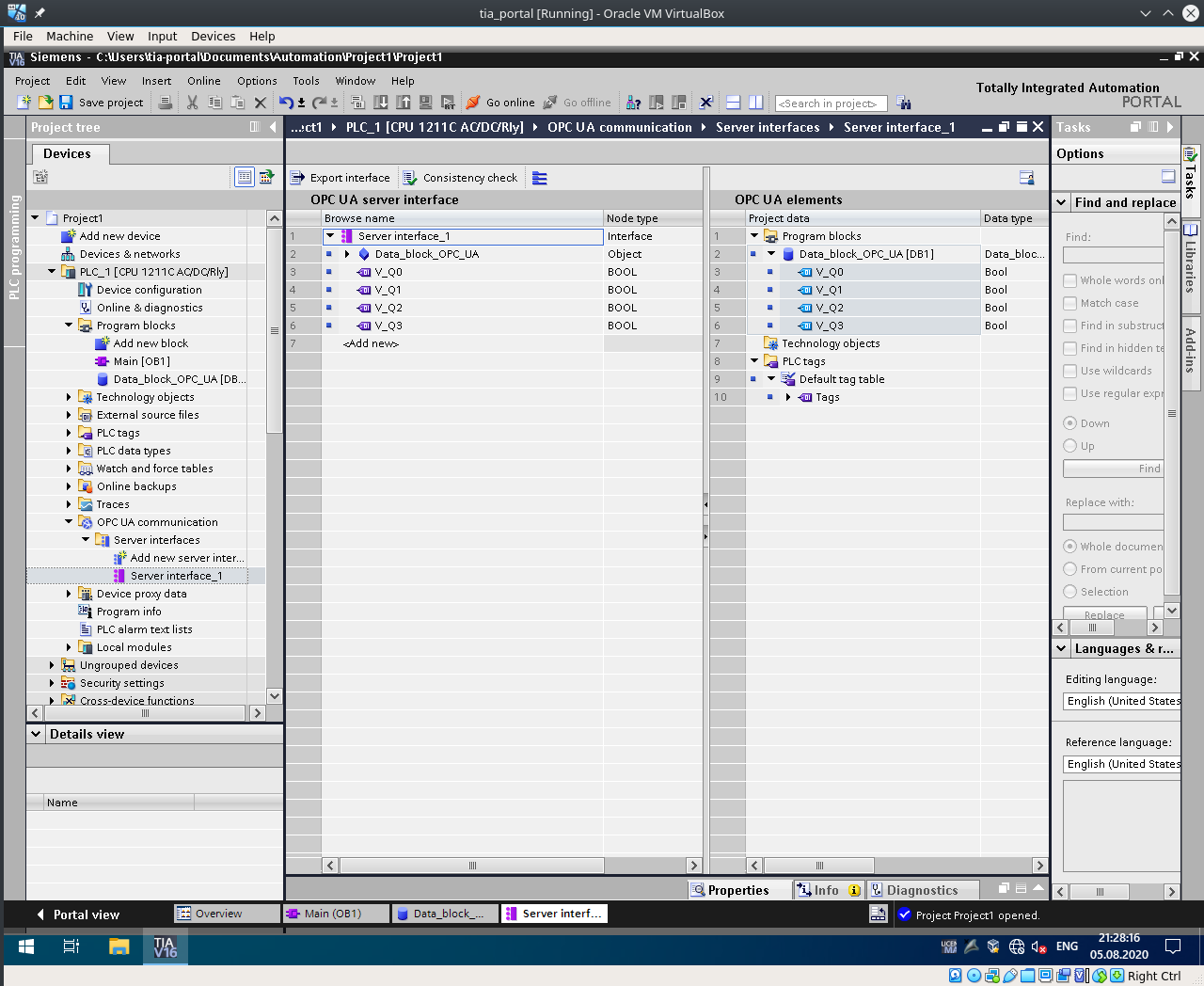The width and height of the screenshot is (1204, 986).
Task: Click the Open project icon
Action: point(45,103)
